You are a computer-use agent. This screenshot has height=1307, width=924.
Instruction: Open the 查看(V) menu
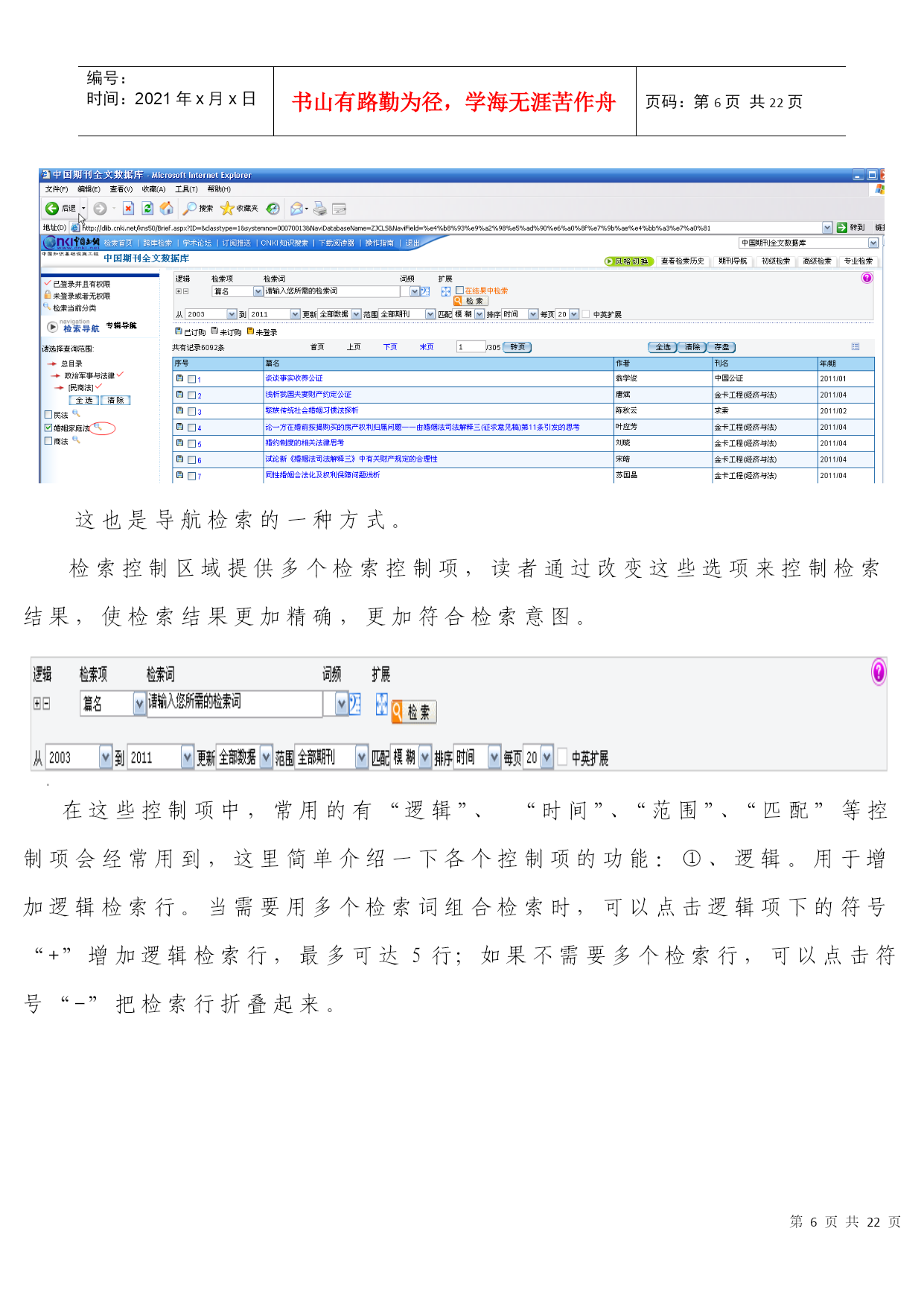pyautogui.click(x=121, y=189)
